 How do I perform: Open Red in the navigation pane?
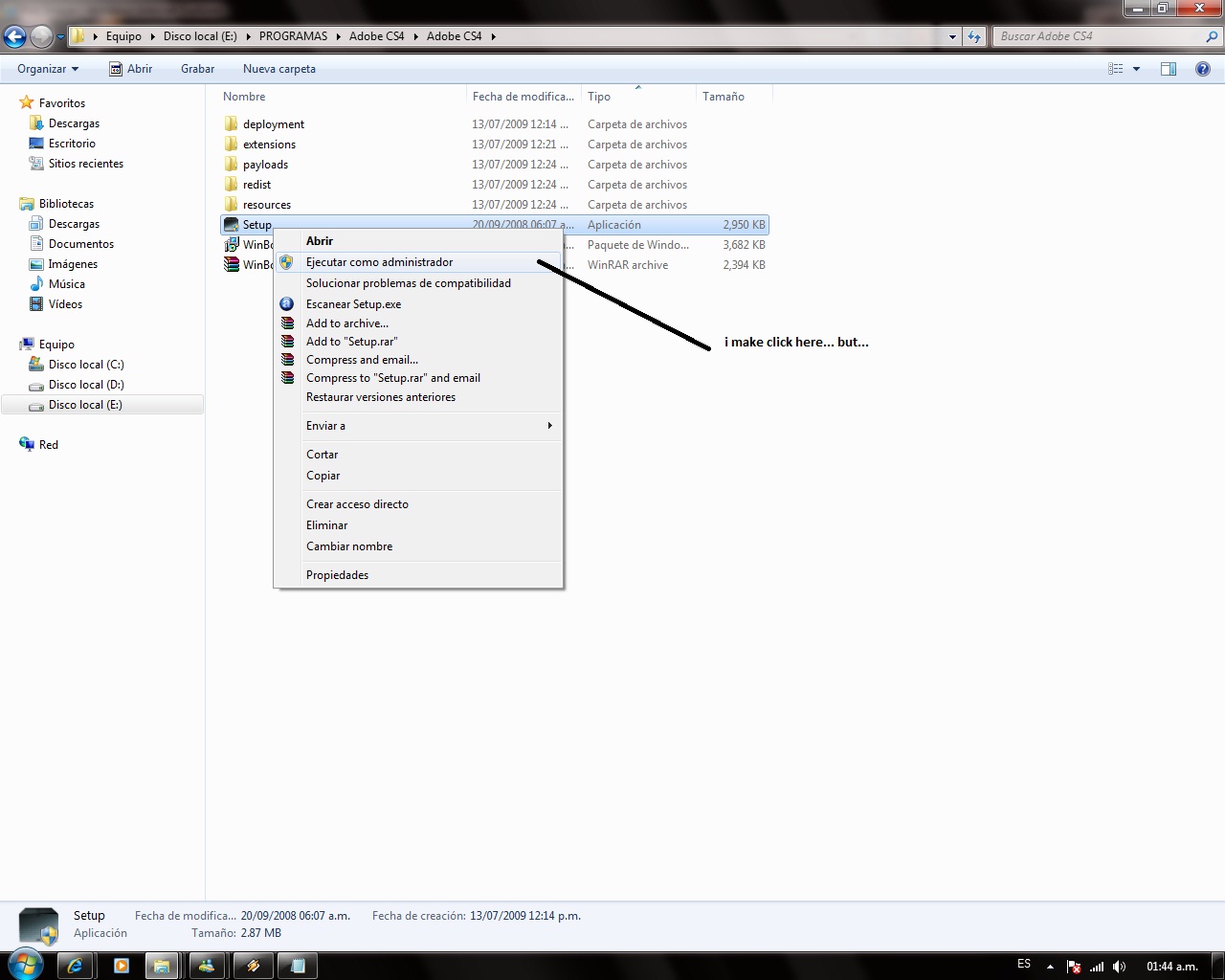[x=48, y=445]
